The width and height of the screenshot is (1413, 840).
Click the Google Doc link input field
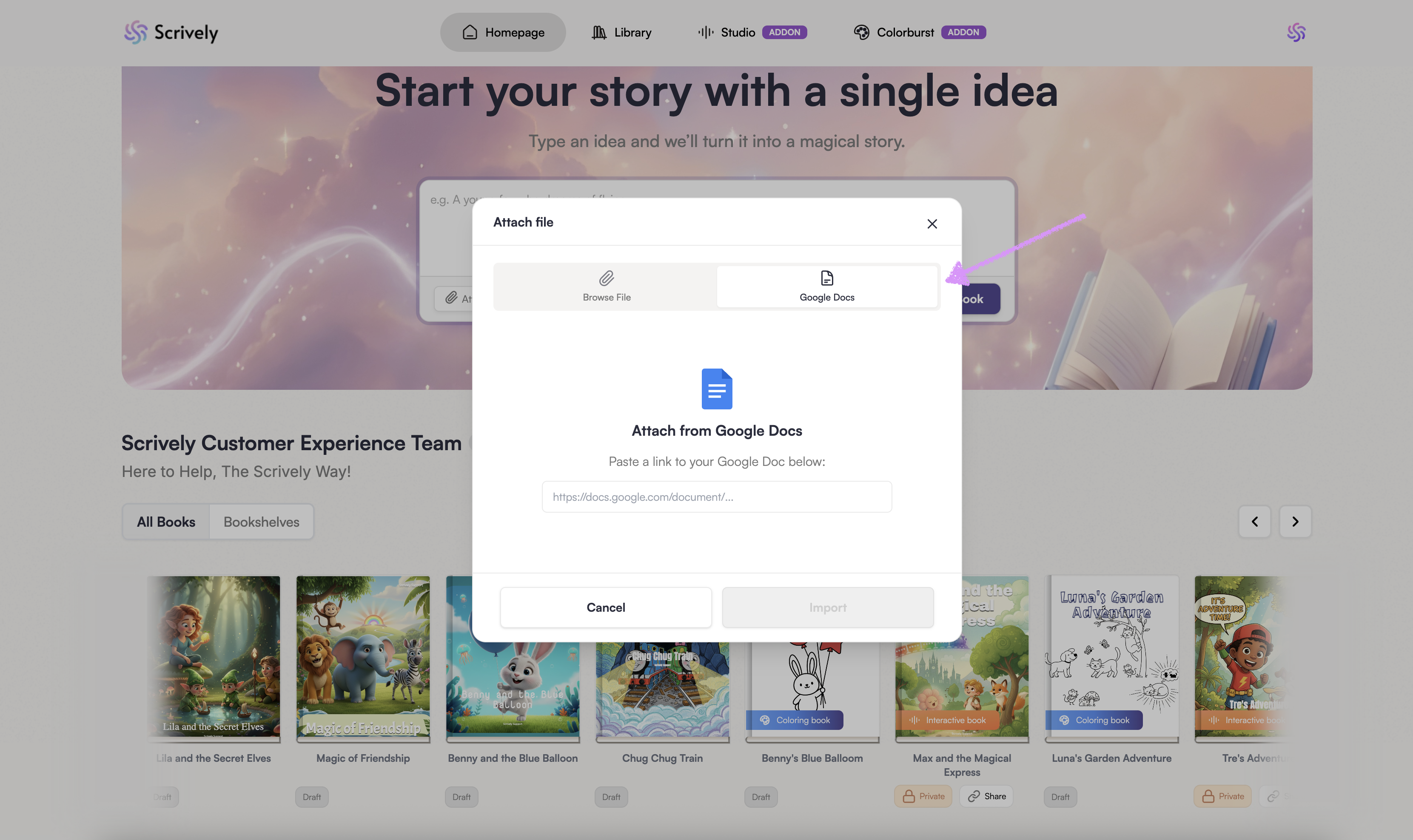coord(716,497)
